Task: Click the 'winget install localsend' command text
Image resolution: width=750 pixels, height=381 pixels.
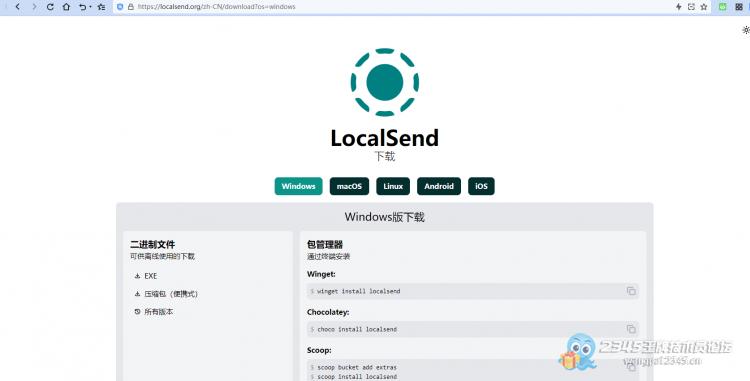Action: point(359,291)
